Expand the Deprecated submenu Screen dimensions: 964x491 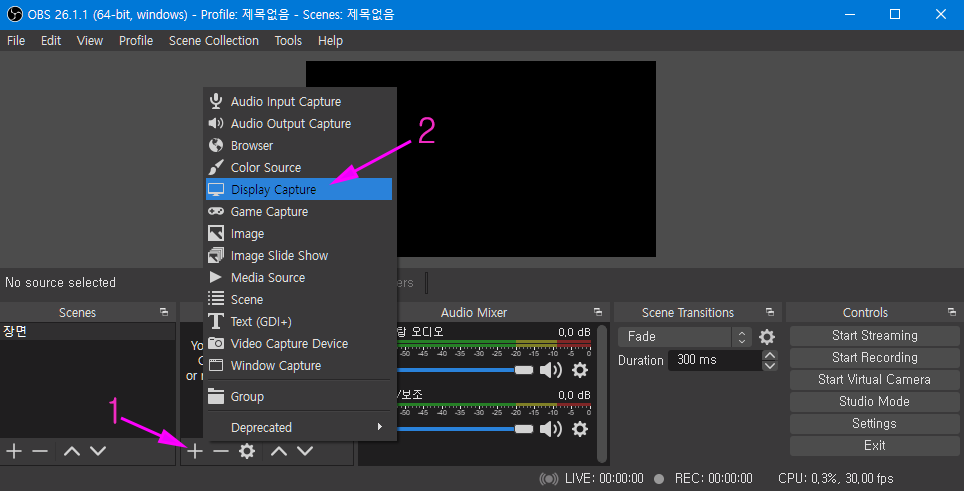pyautogui.click(x=301, y=427)
